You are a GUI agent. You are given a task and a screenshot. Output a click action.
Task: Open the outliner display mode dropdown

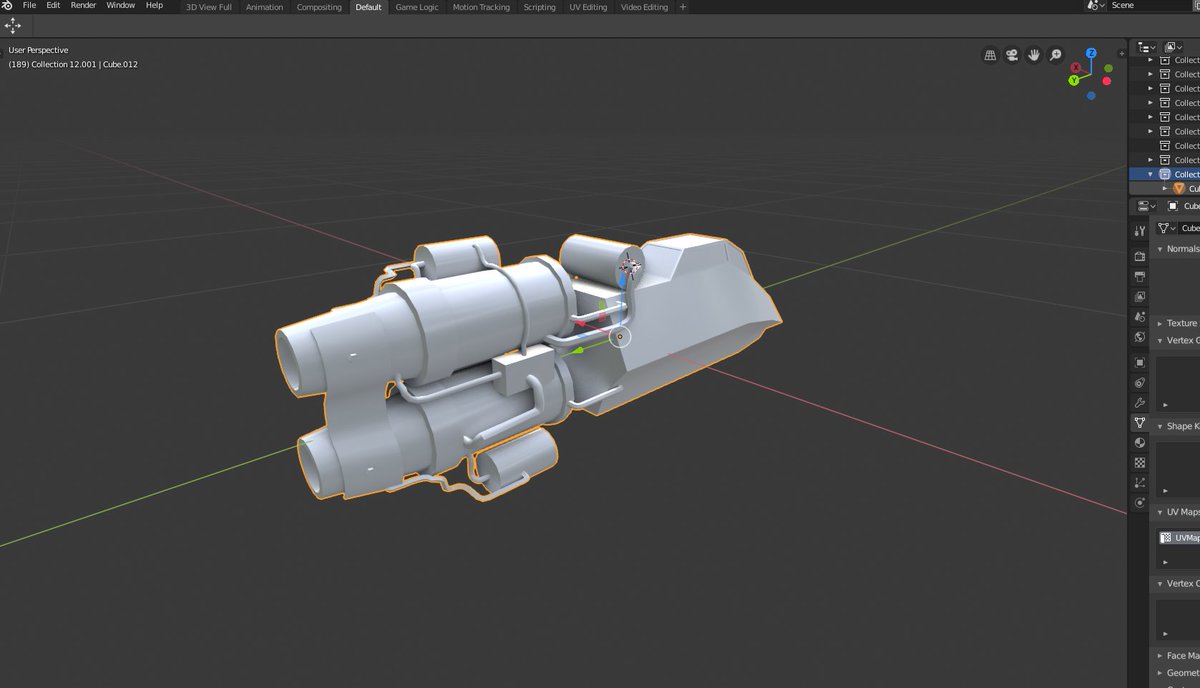1146,46
